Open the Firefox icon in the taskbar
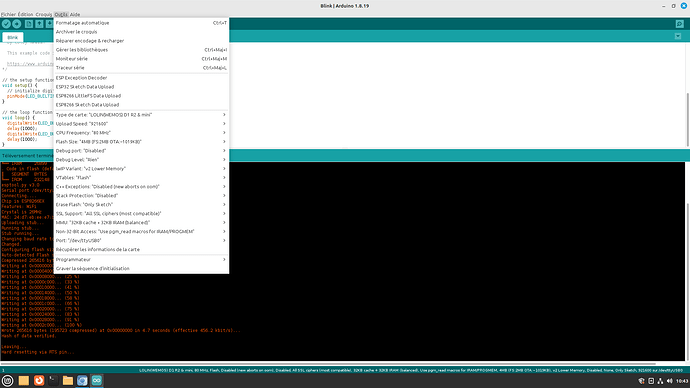 tap(39, 380)
